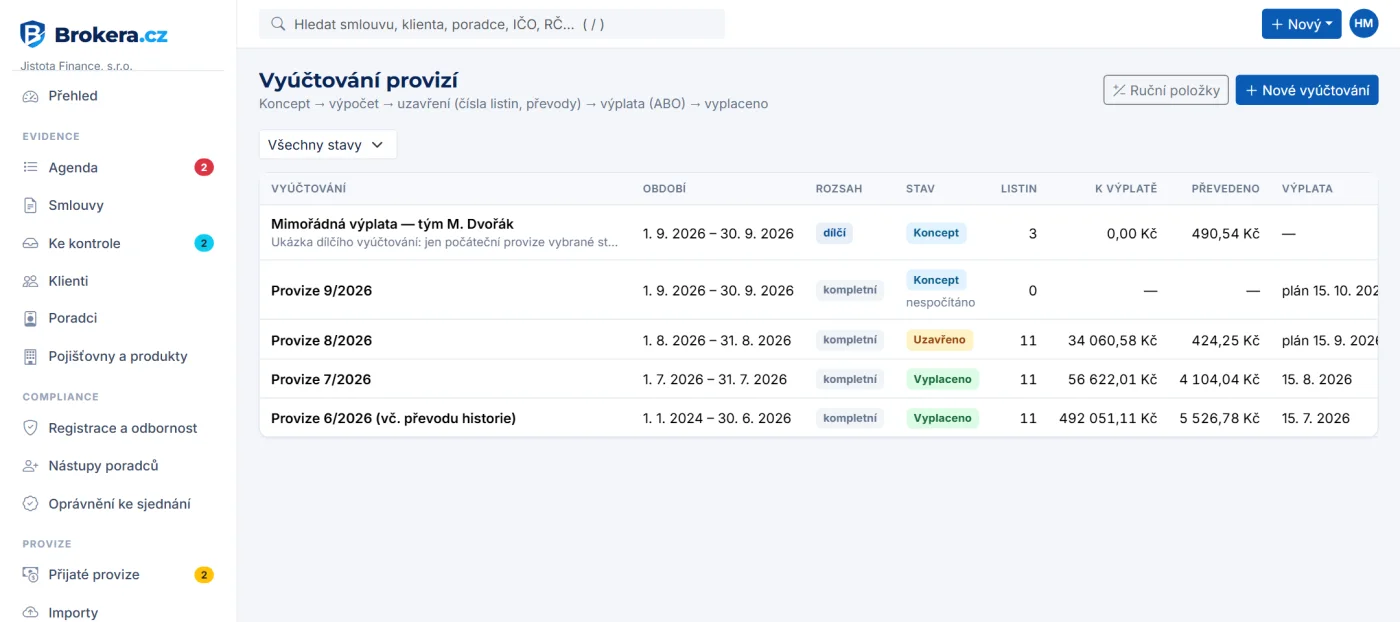The image size is (1400, 622).
Task: Click the Přehled dashboard gauge icon
Action: click(x=30, y=96)
